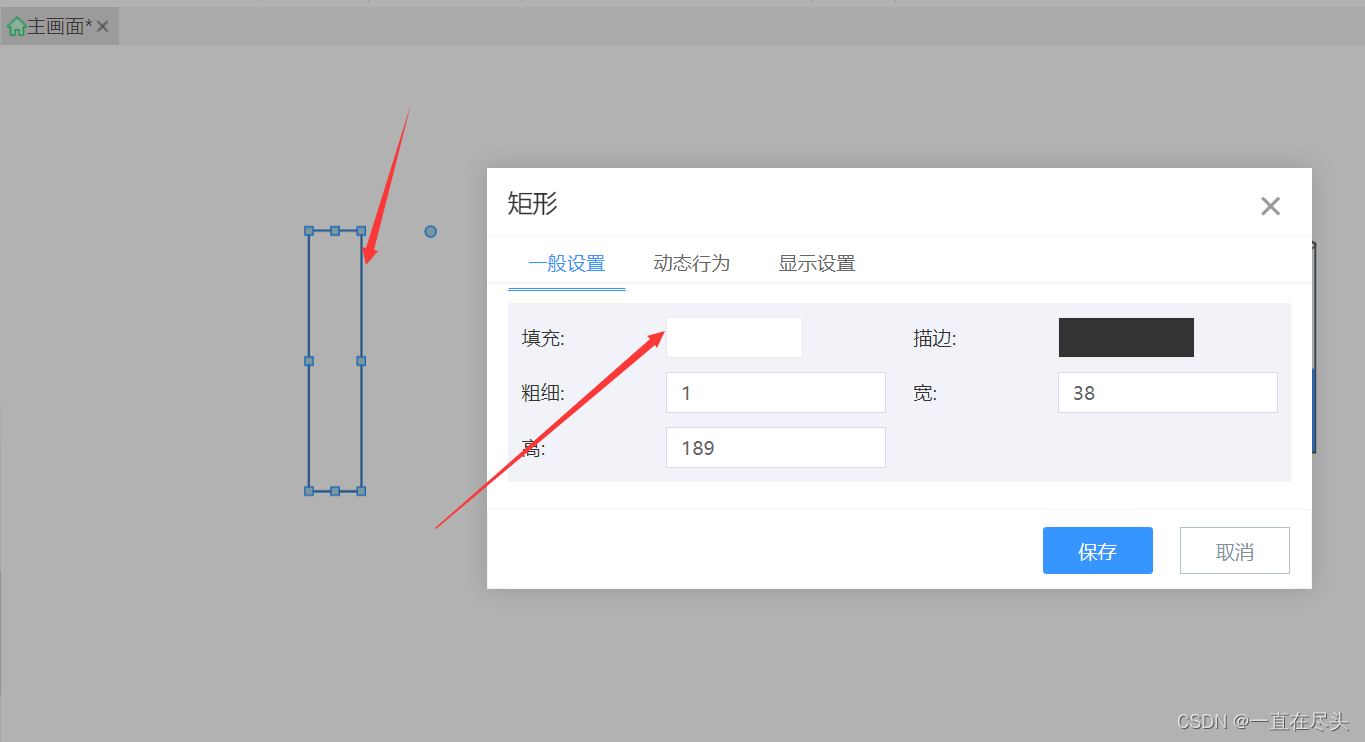Image resolution: width=1365 pixels, height=742 pixels.
Task: Open the 填充 fill color swatch
Action: coord(734,337)
